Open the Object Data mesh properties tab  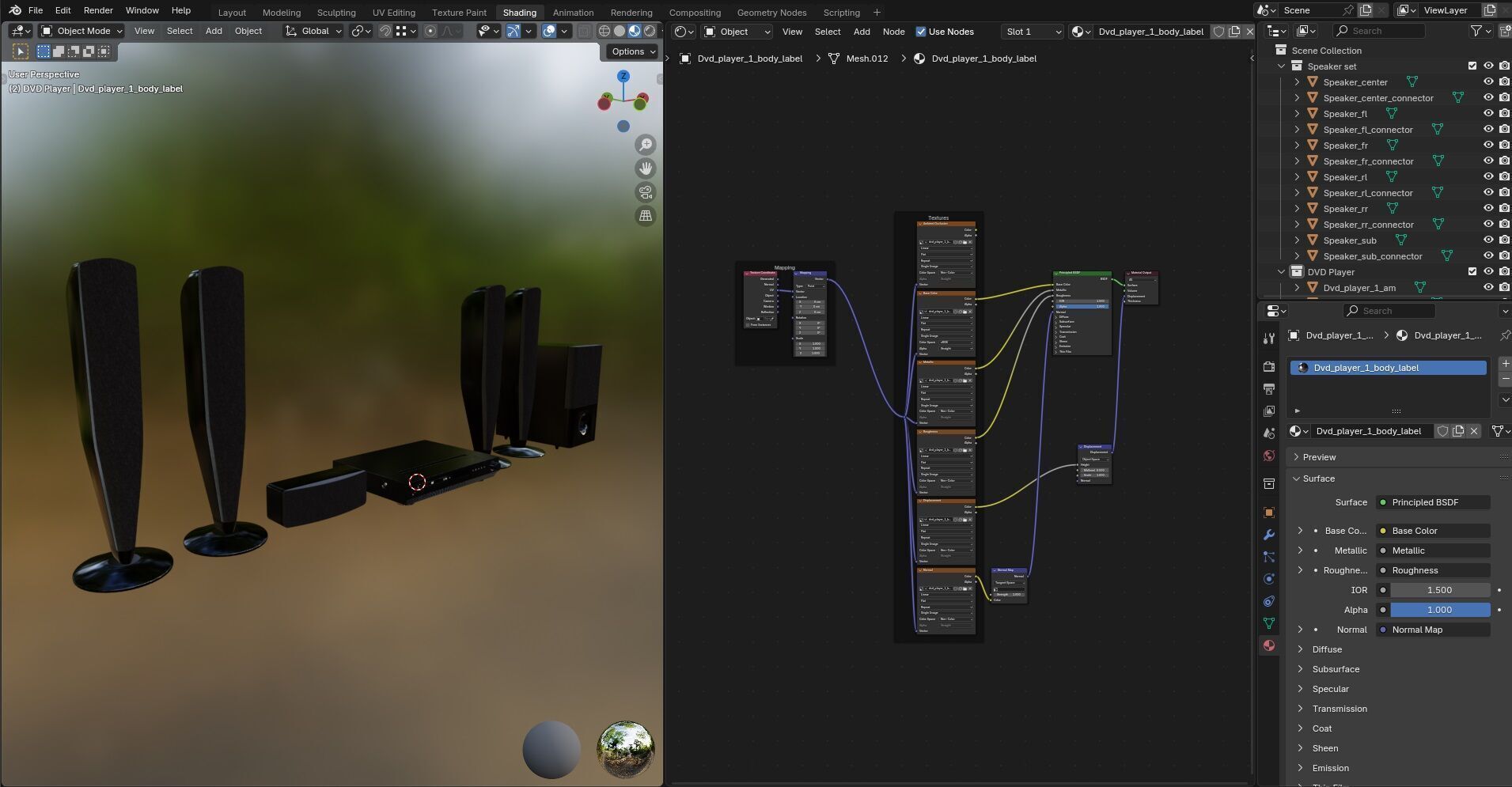pyautogui.click(x=1269, y=623)
